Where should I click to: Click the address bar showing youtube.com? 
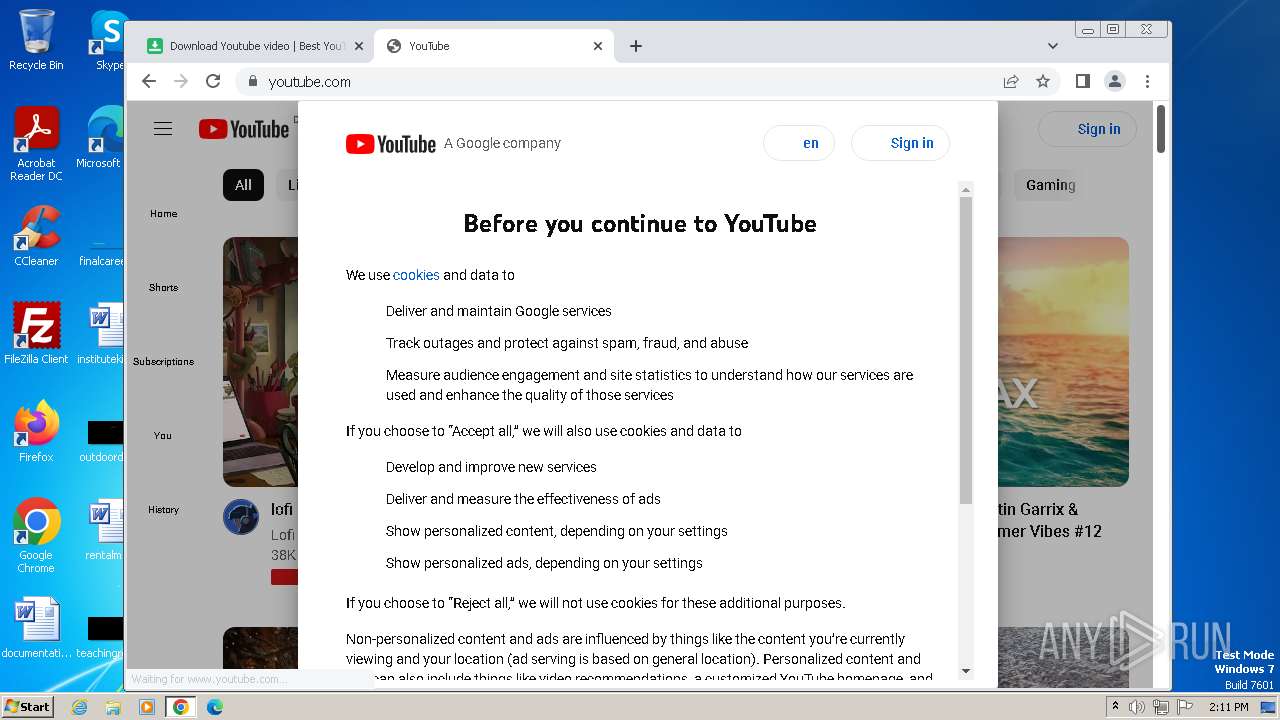coord(620,81)
